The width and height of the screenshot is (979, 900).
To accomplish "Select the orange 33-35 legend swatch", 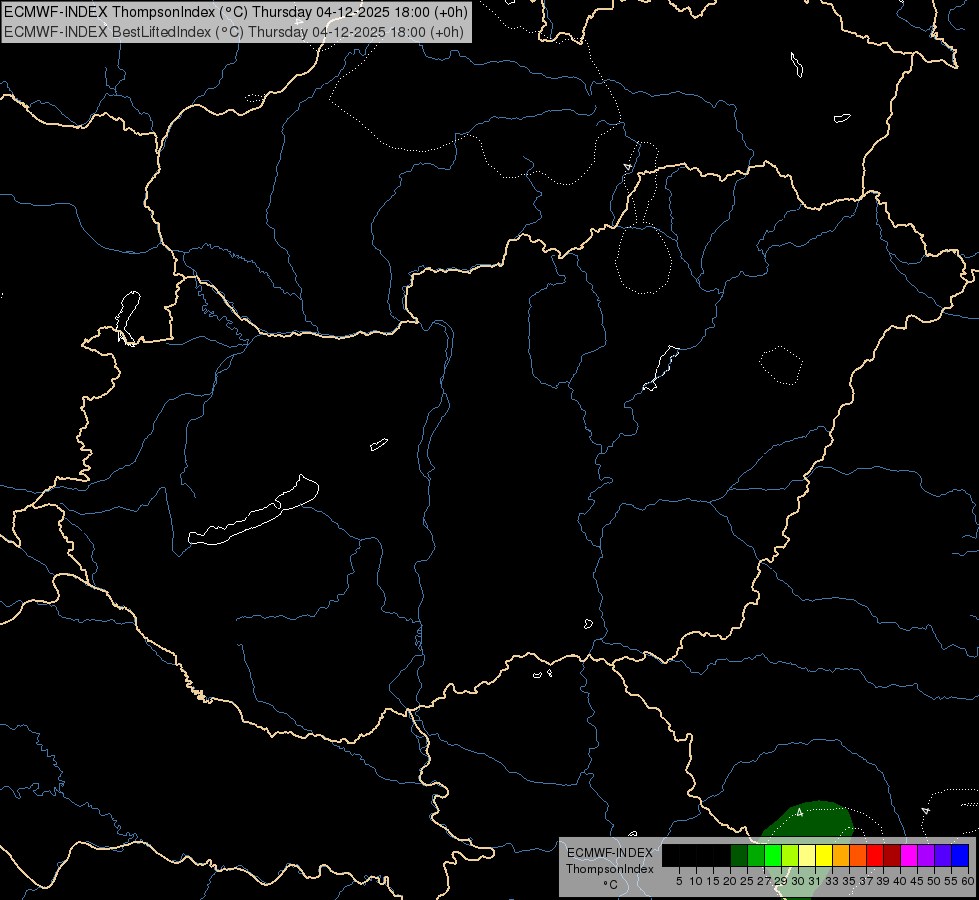I will 841,855.
